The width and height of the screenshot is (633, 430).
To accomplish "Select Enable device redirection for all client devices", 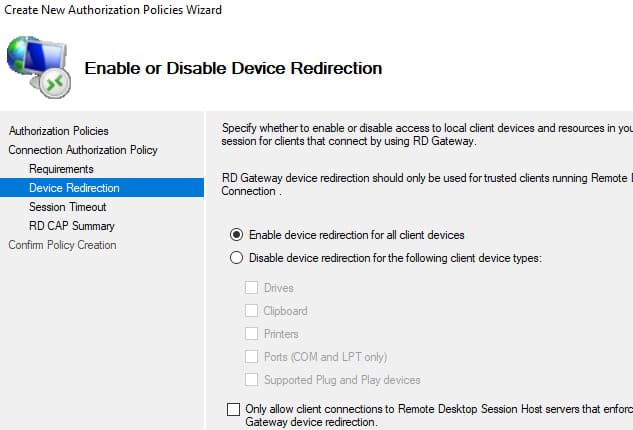I will (x=237, y=235).
